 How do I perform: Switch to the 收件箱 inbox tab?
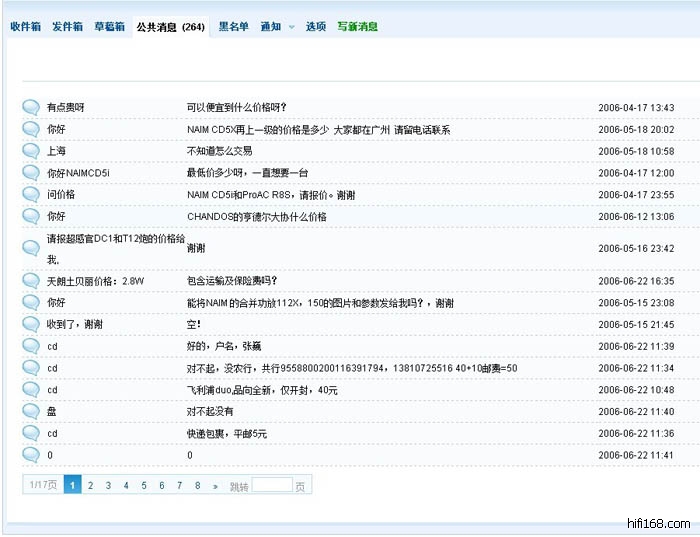click(25, 27)
